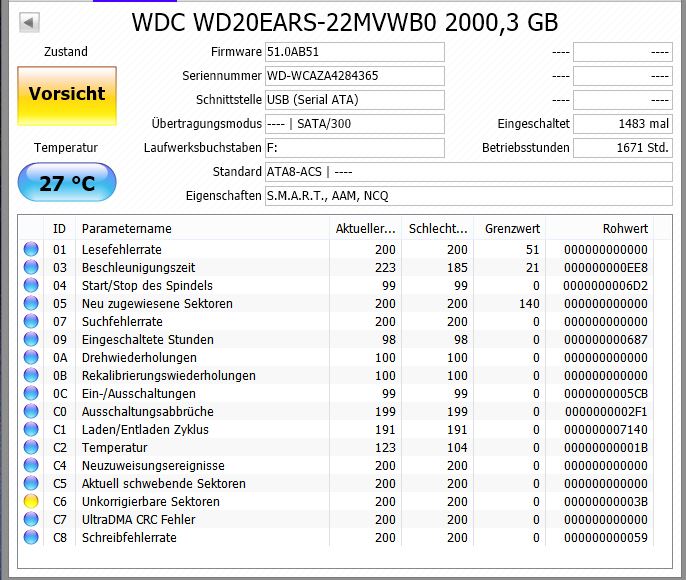This screenshot has width=686, height=580.
Task: Click the back arrow button beside the drive title
Action: click(29, 22)
